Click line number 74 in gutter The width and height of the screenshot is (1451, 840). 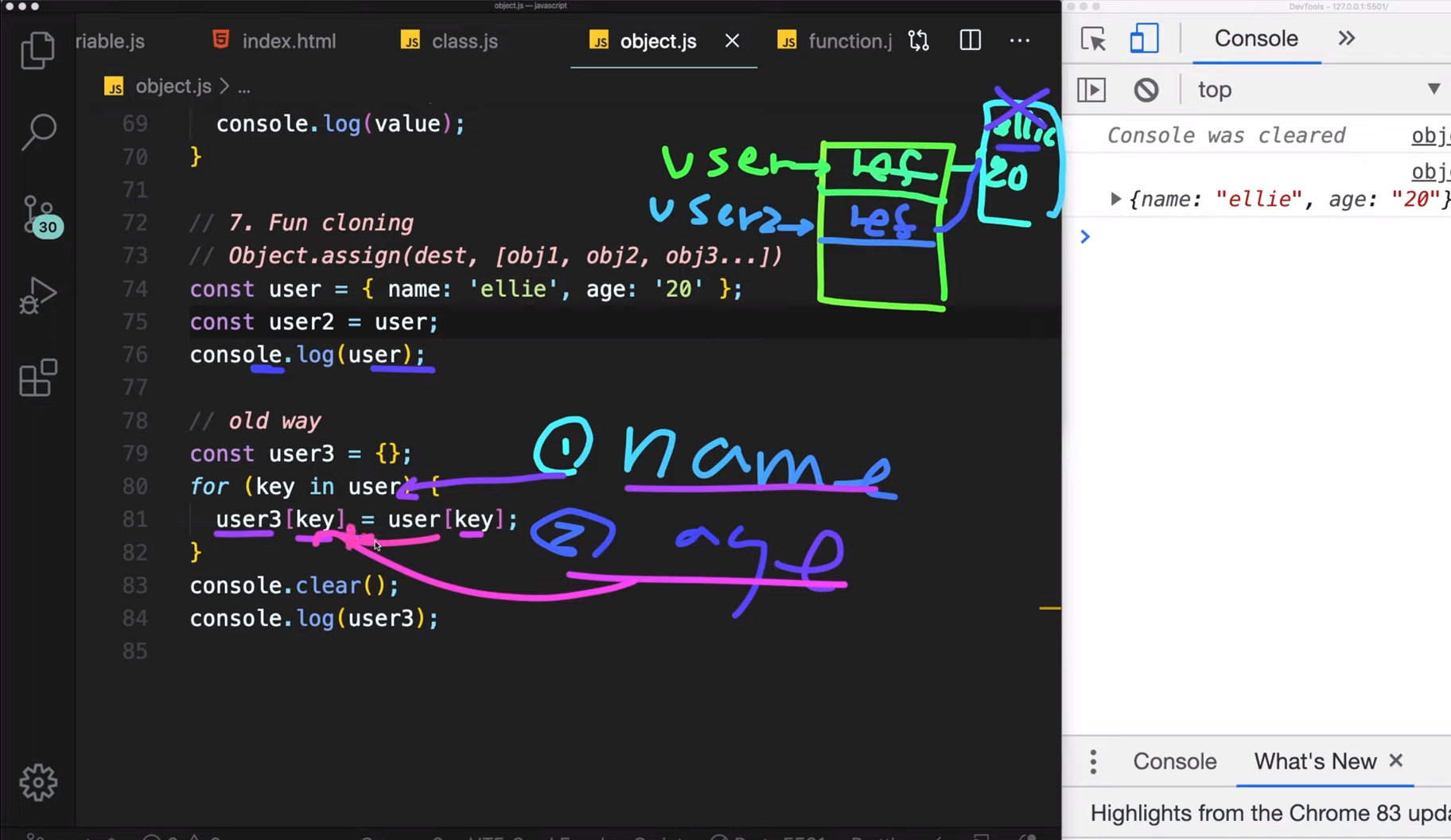click(135, 289)
